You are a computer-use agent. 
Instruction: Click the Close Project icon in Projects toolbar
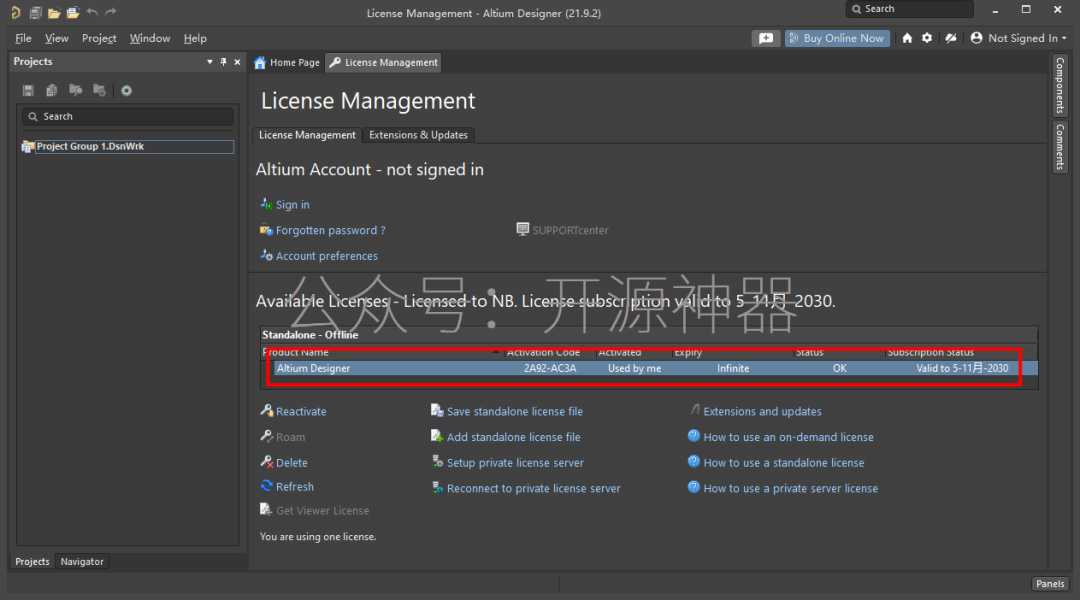pos(99,90)
